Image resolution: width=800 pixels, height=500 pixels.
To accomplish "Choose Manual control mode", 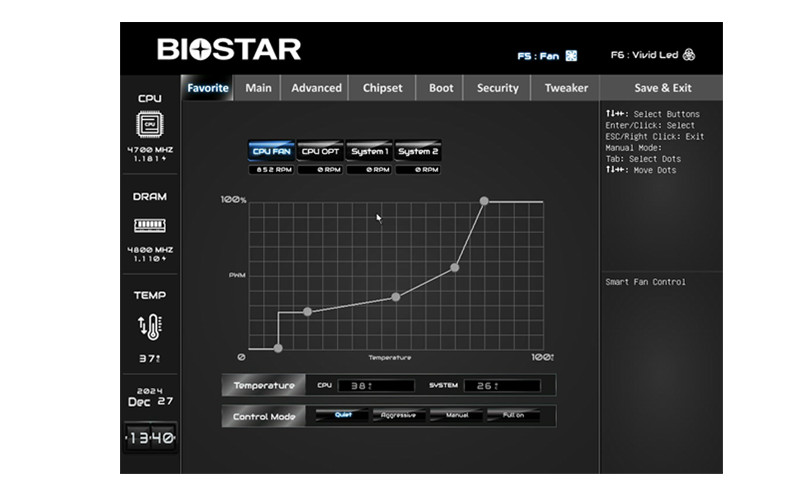I will click(x=457, y=415).
